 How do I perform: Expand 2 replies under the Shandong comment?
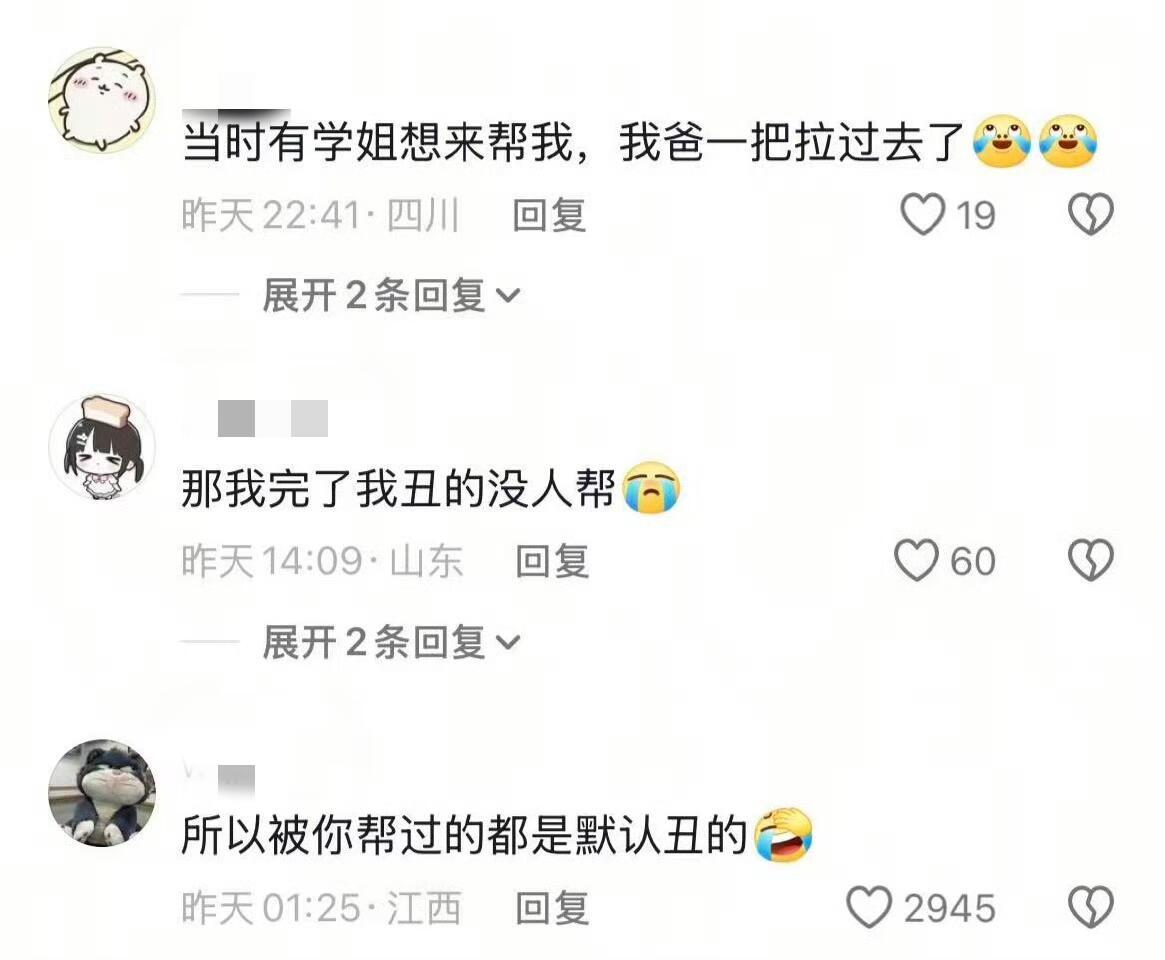point(391,642)
